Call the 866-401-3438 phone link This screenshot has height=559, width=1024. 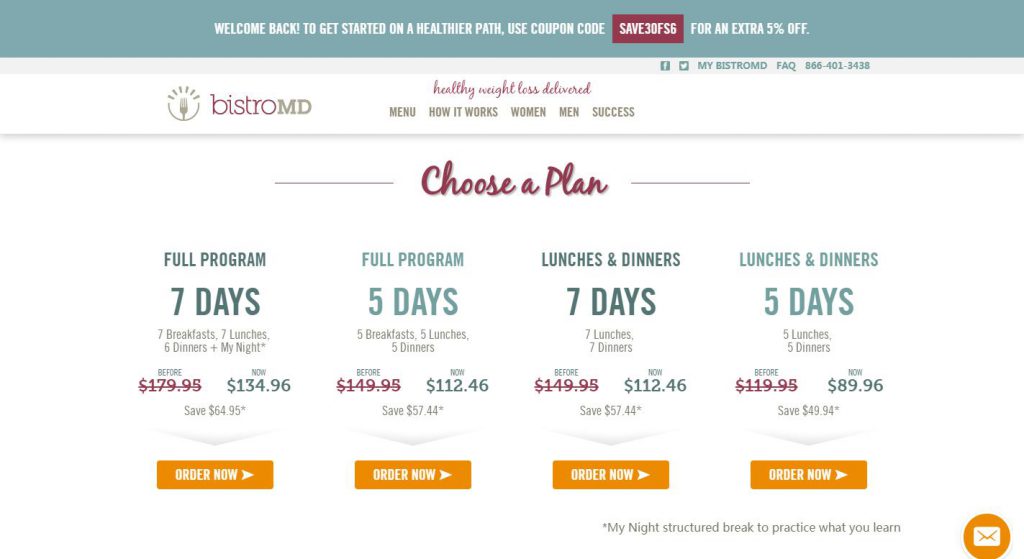837,66
